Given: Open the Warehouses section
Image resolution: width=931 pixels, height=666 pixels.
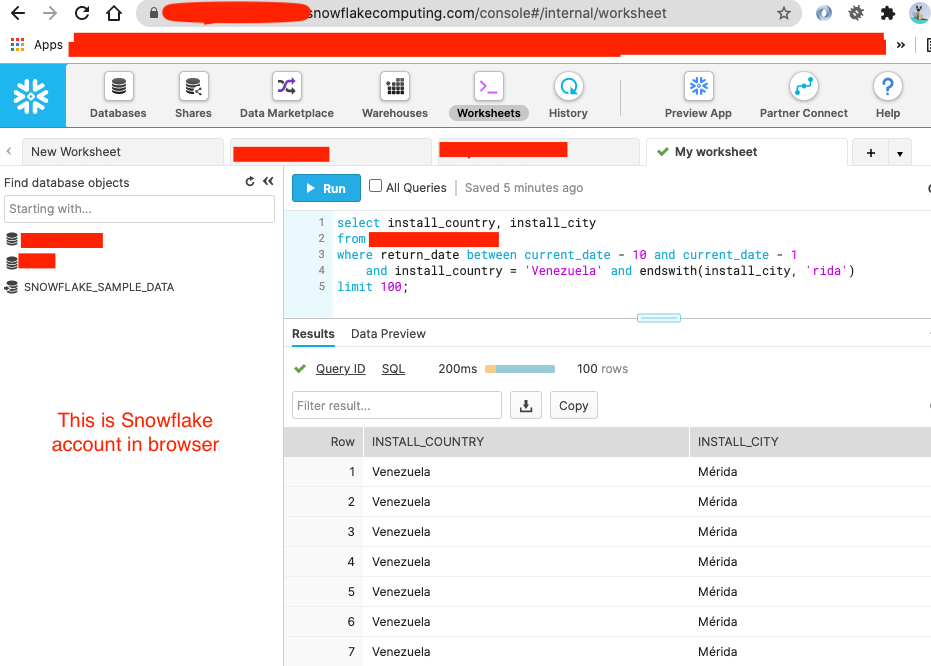Looking at the screenshot, I should (393, 95).
